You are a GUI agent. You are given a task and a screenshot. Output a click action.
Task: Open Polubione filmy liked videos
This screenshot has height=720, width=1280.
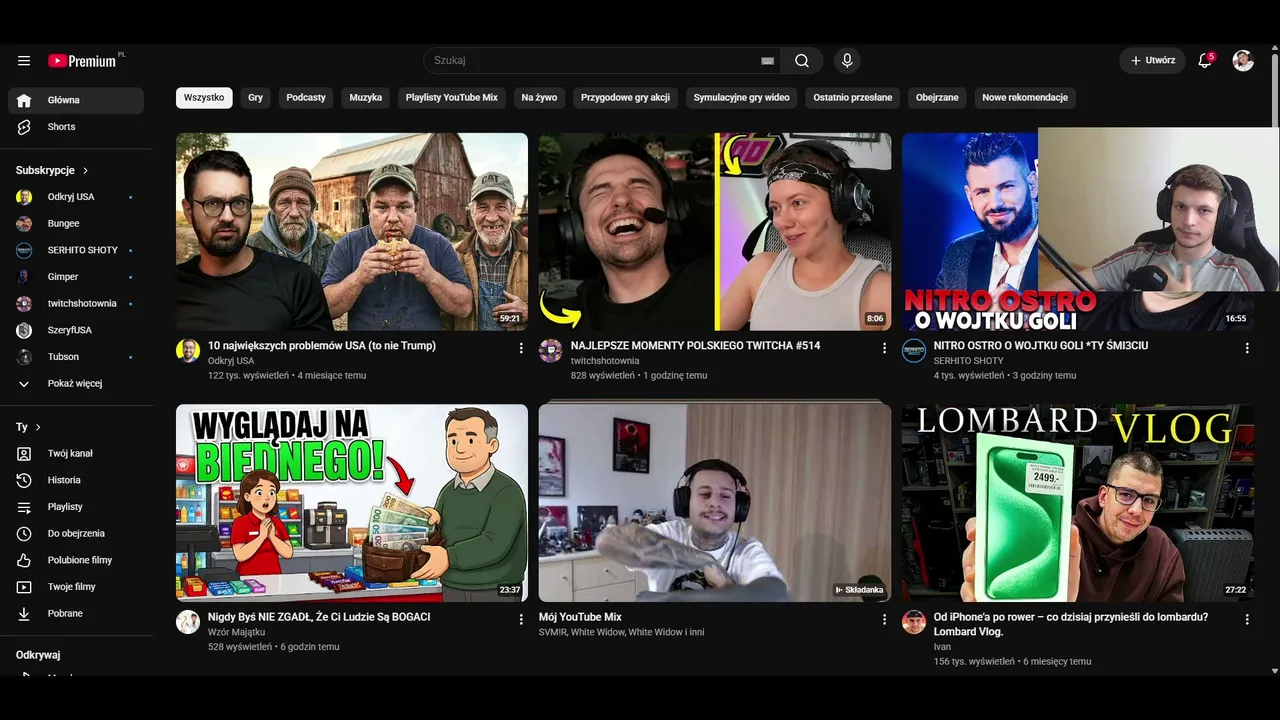76,561
